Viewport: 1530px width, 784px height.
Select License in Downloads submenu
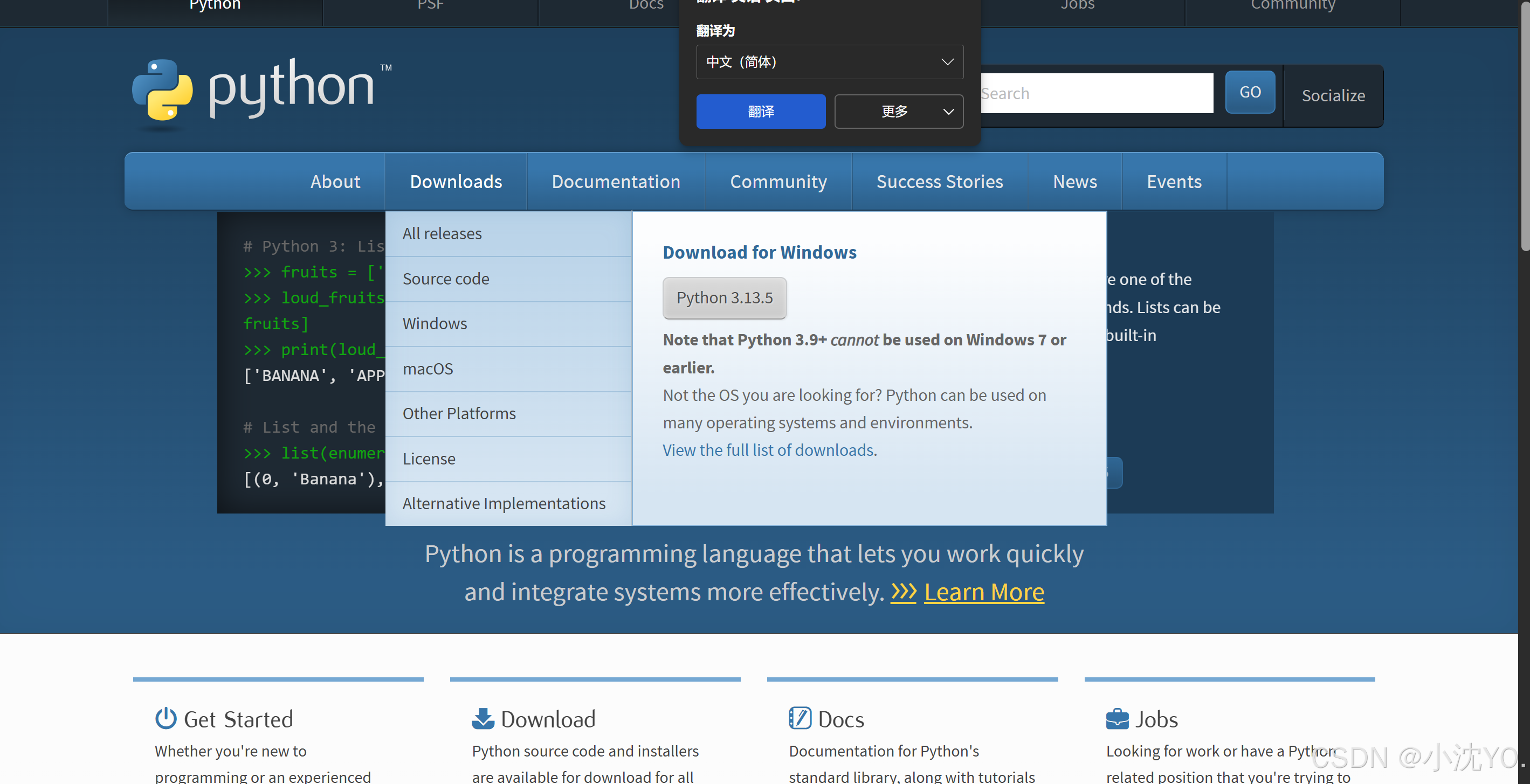tap(508, 459)
